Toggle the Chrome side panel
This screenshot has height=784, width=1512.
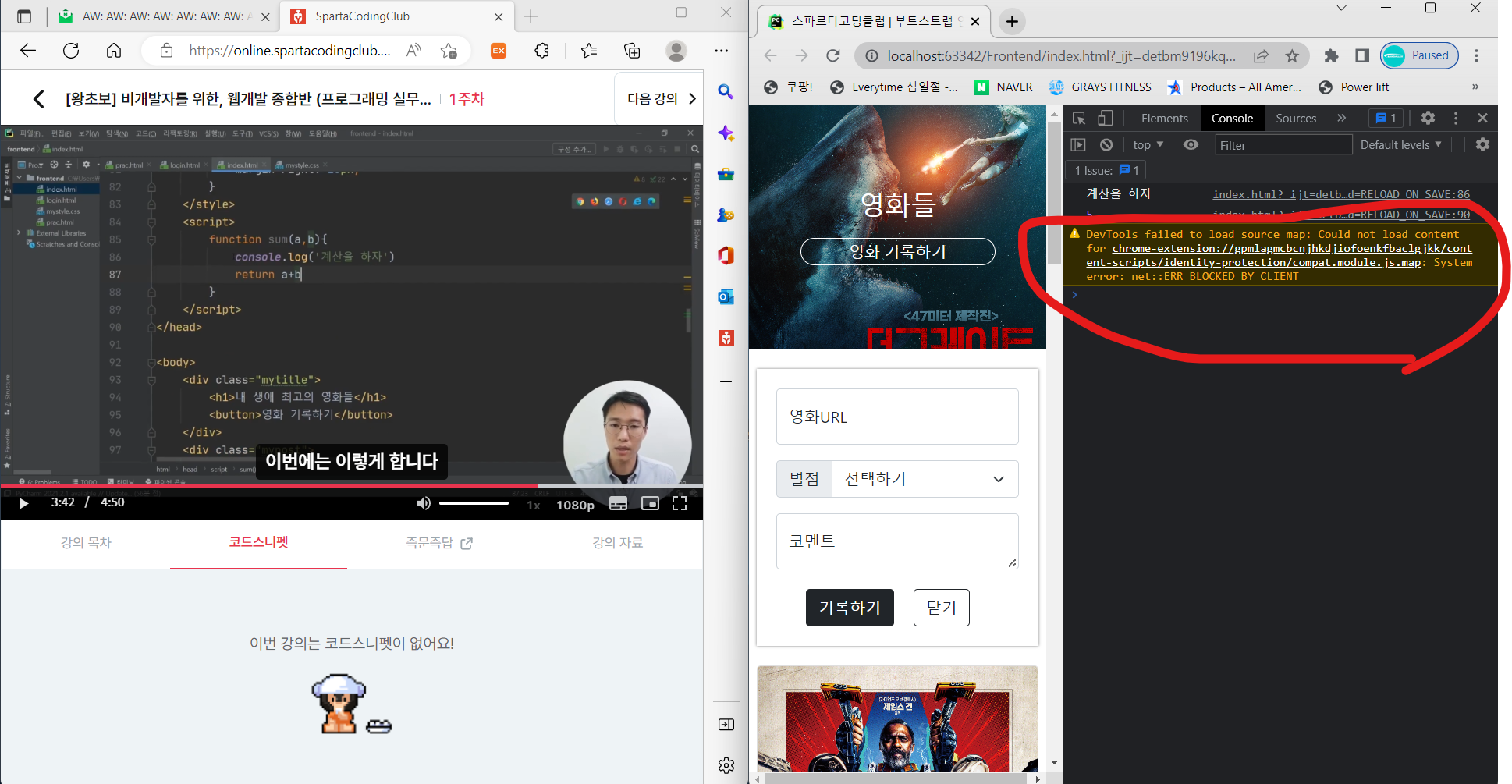pos(1362,55)
